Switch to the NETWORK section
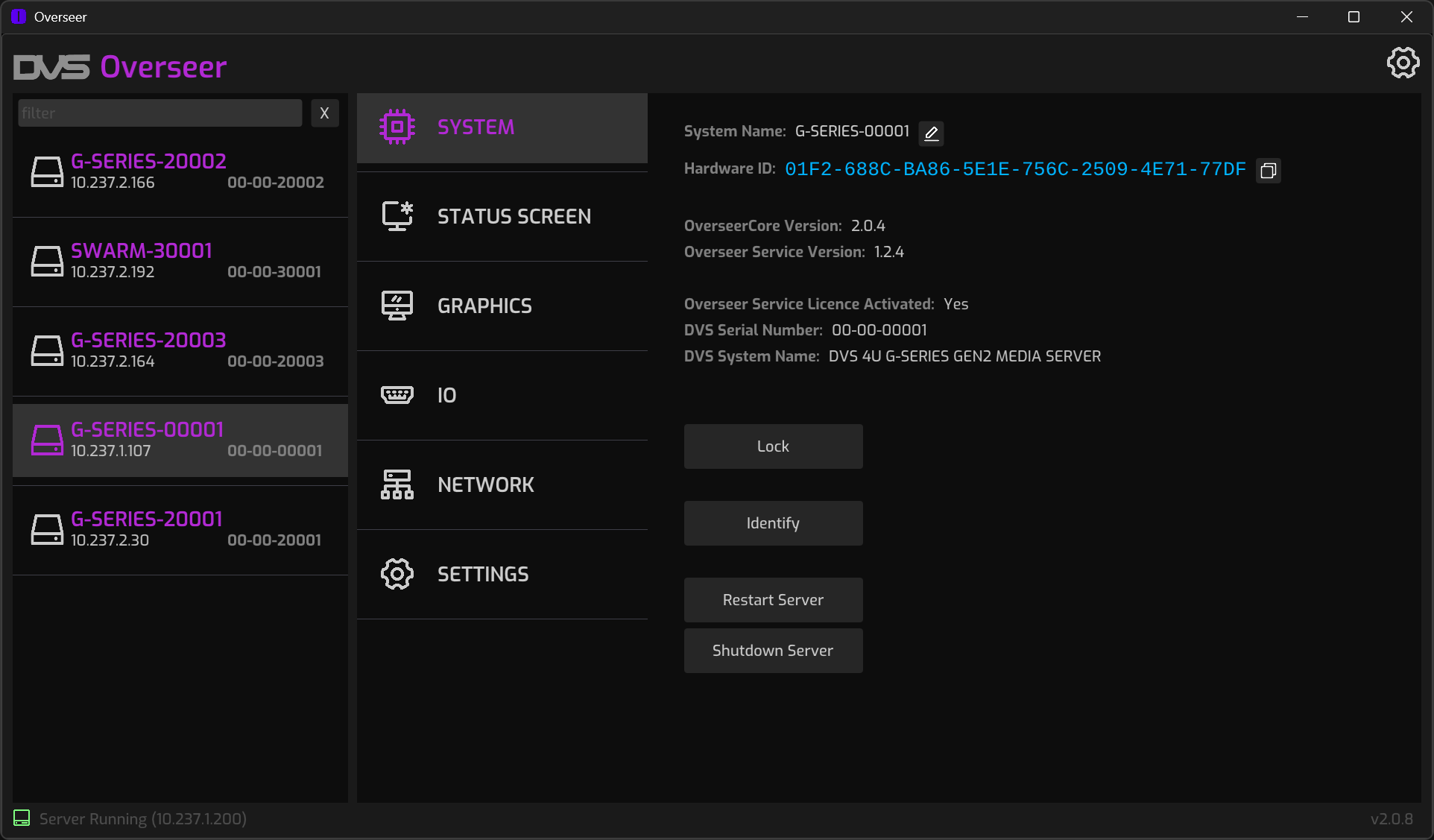Image resolution: width=1434 pixels, height=840 pixels. (485, 485)
